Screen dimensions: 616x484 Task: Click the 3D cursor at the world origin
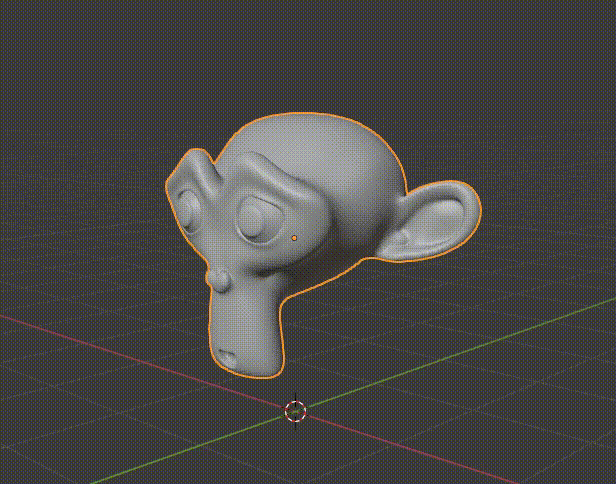point(295,411)
